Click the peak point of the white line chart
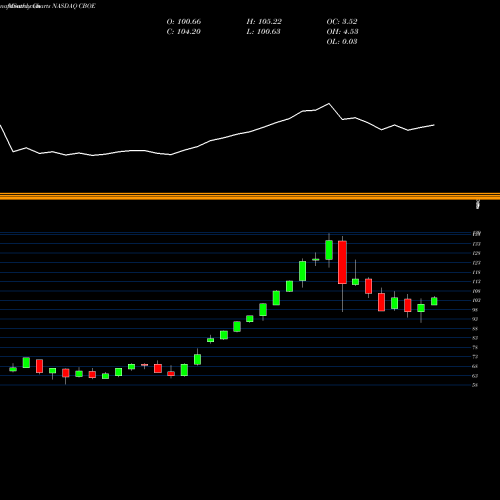This screenshot has height=500, width=500. 329,104
